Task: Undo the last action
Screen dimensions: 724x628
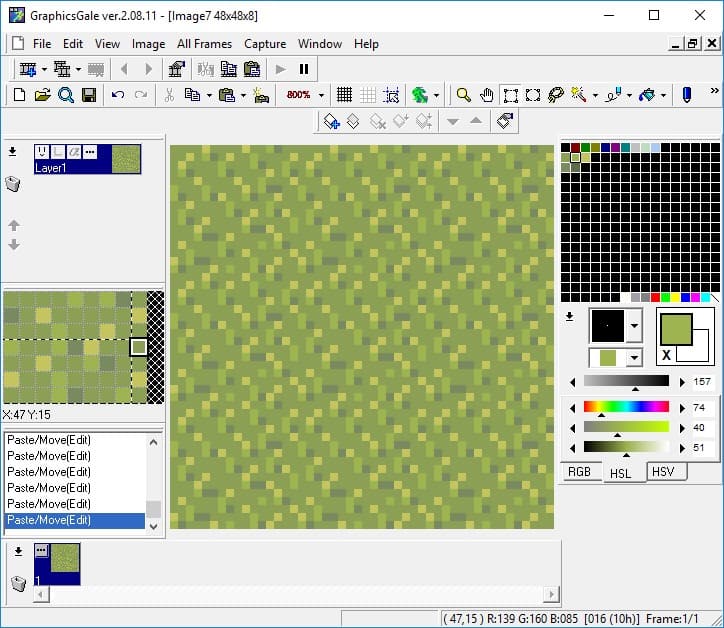Action: 118,95
